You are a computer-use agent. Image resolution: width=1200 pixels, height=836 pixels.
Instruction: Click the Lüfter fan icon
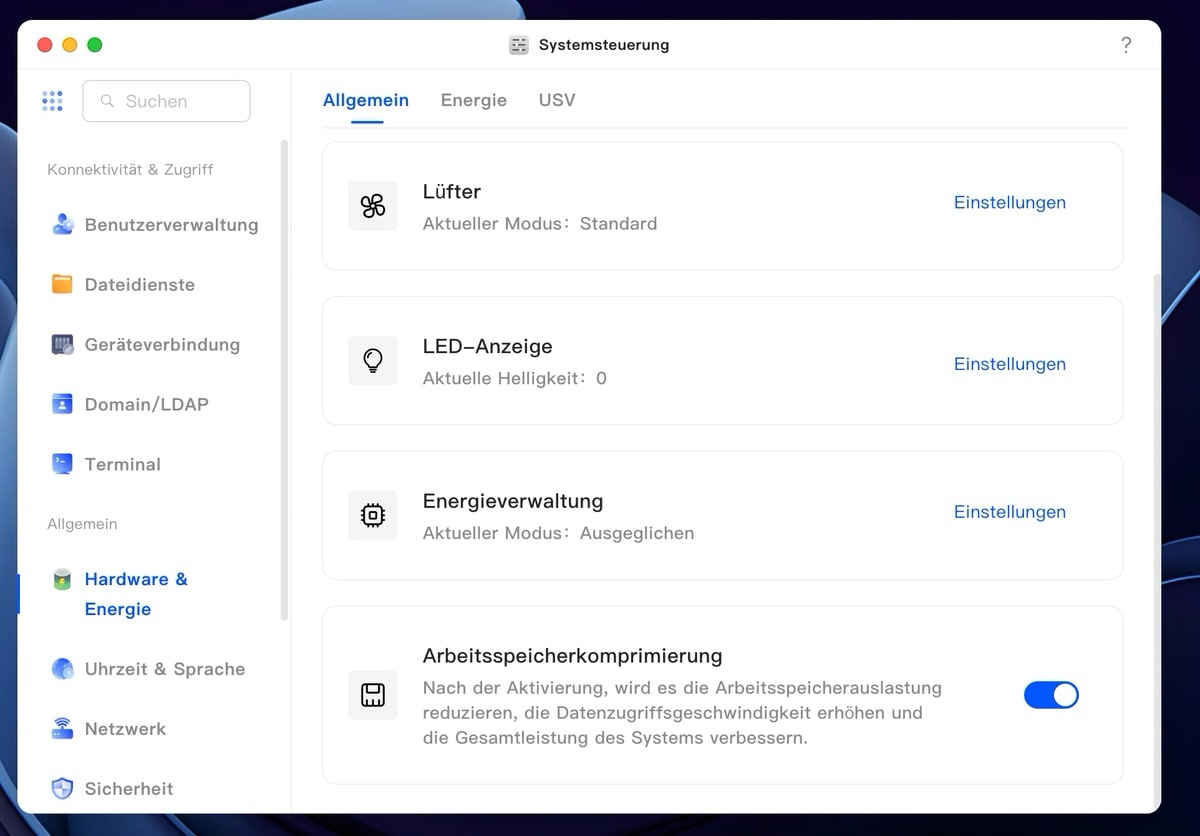pyautogui.click(x=373, y=206)
